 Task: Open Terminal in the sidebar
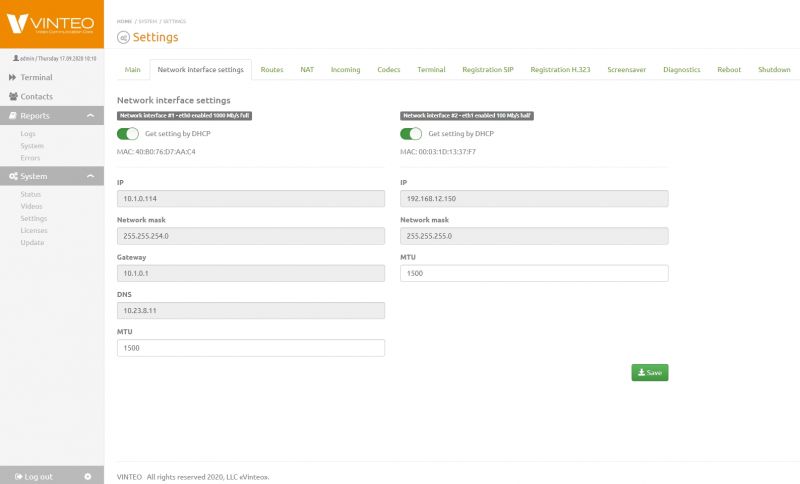click(36, 78)
